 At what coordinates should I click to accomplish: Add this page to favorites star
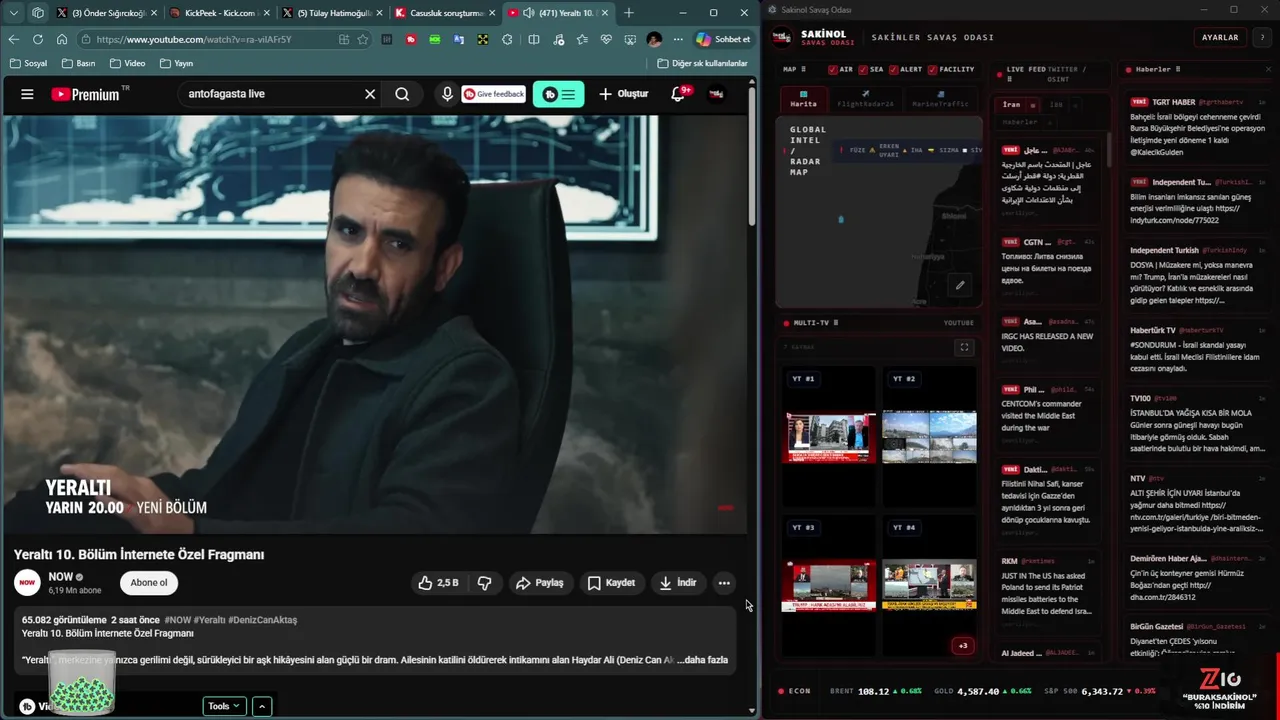click(363, 39)
